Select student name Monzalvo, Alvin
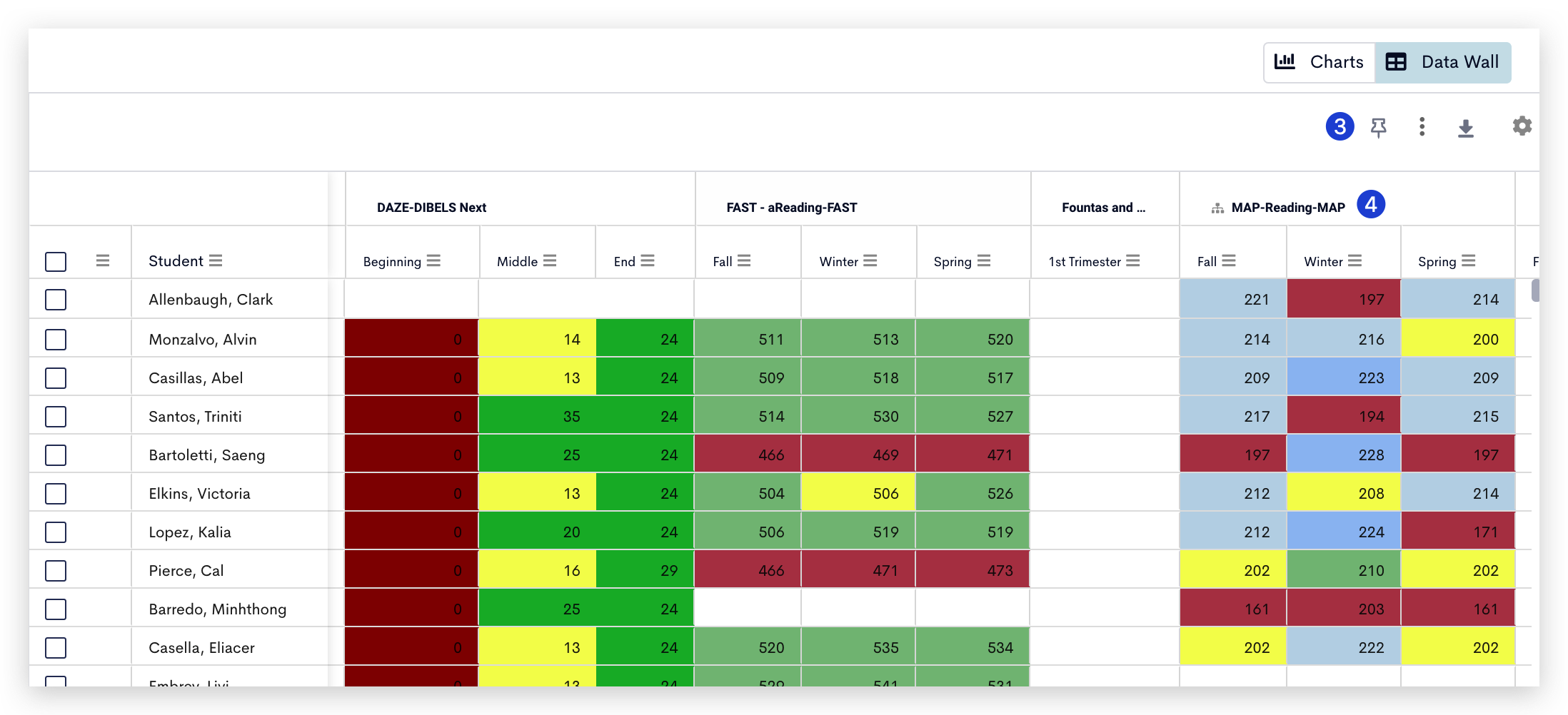This screenshot has width=1568, height=715. coord(202,340)
